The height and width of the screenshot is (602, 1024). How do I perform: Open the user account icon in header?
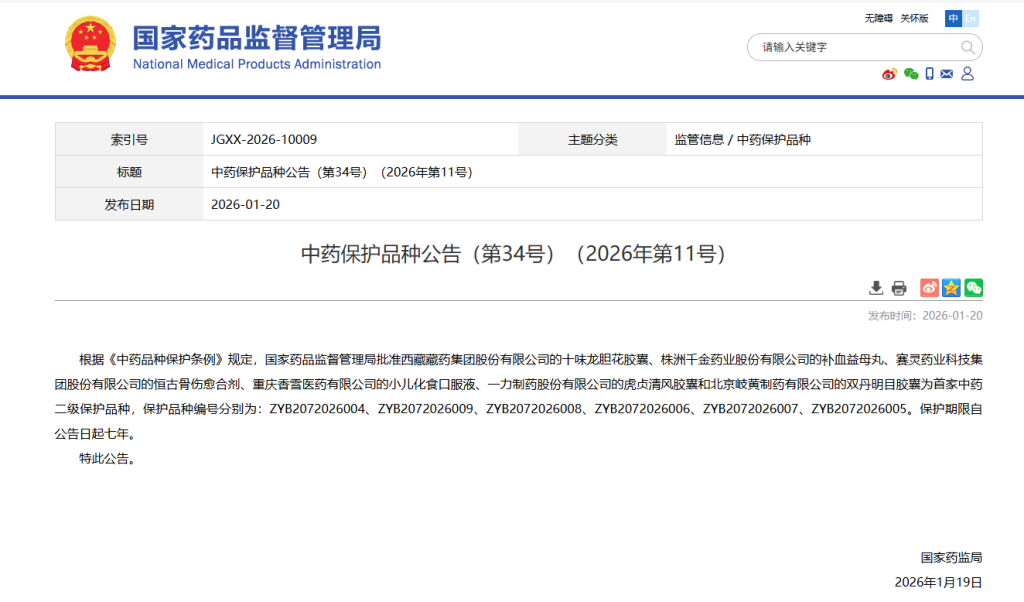967,74
